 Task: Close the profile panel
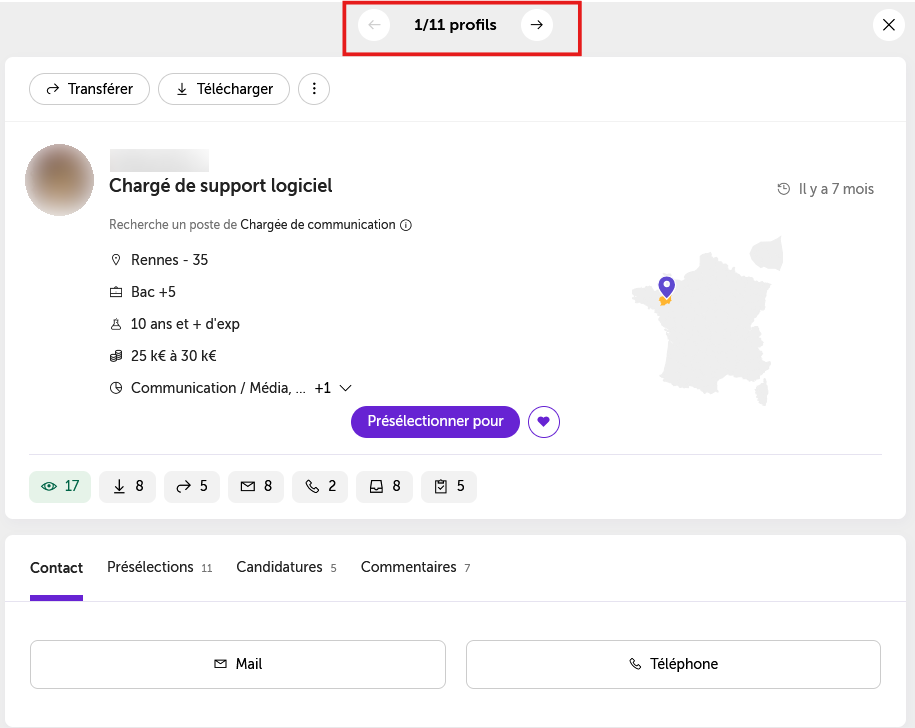tap(889, 25)
